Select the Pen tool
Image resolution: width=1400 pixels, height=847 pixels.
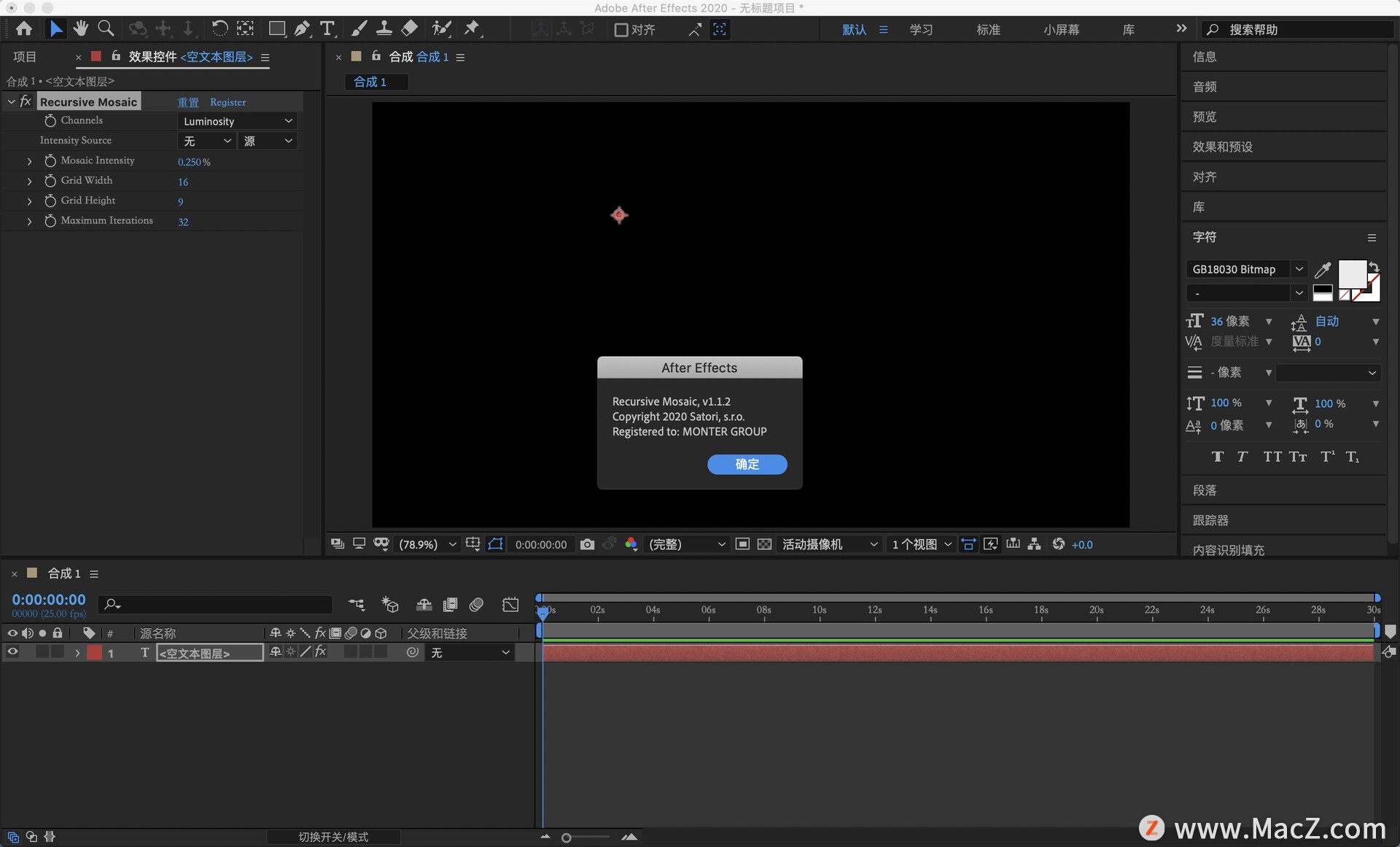point(302,28)
